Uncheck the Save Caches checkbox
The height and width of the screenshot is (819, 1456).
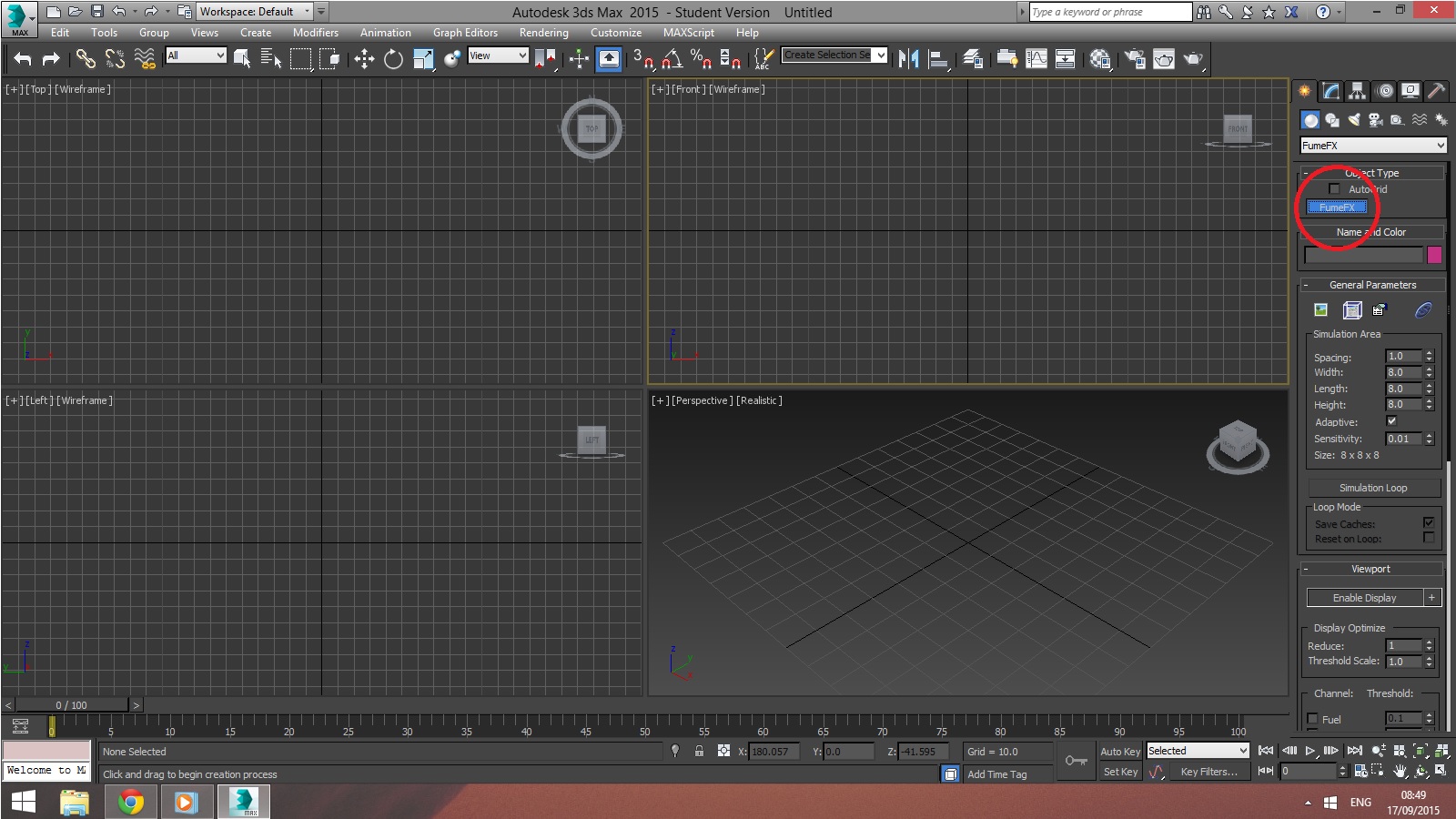(1428, 522)
